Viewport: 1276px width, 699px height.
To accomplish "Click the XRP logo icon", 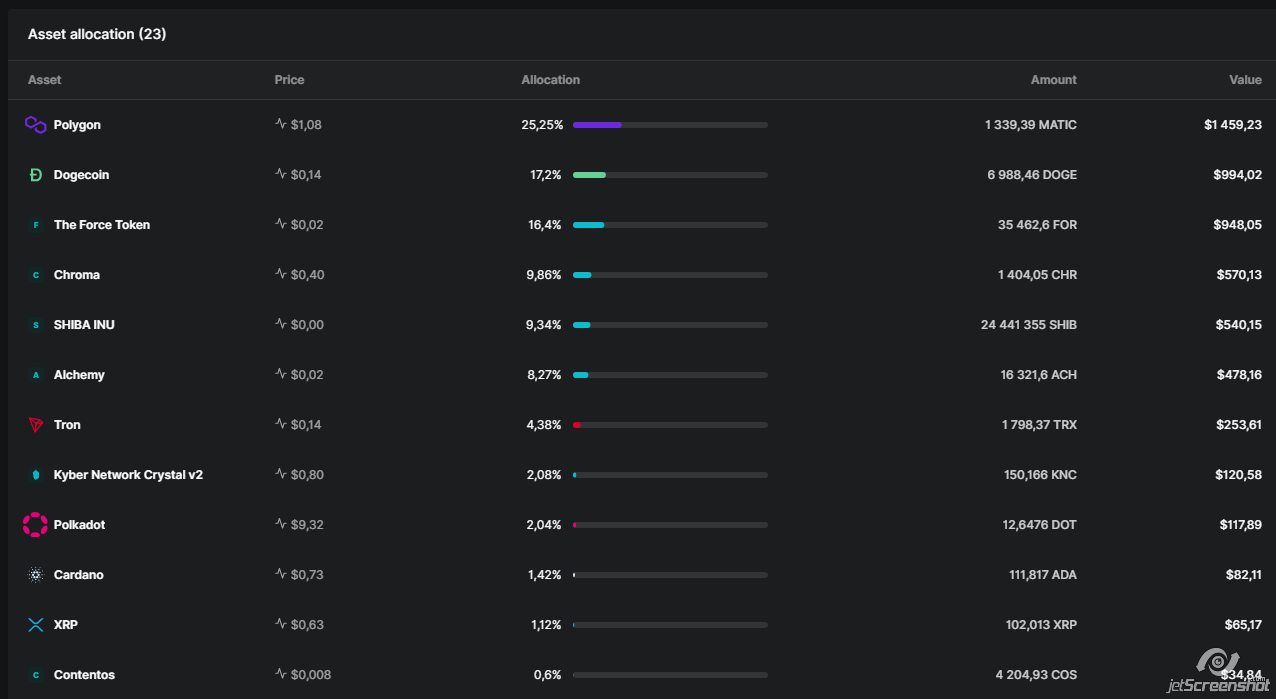I will point(36,625).
